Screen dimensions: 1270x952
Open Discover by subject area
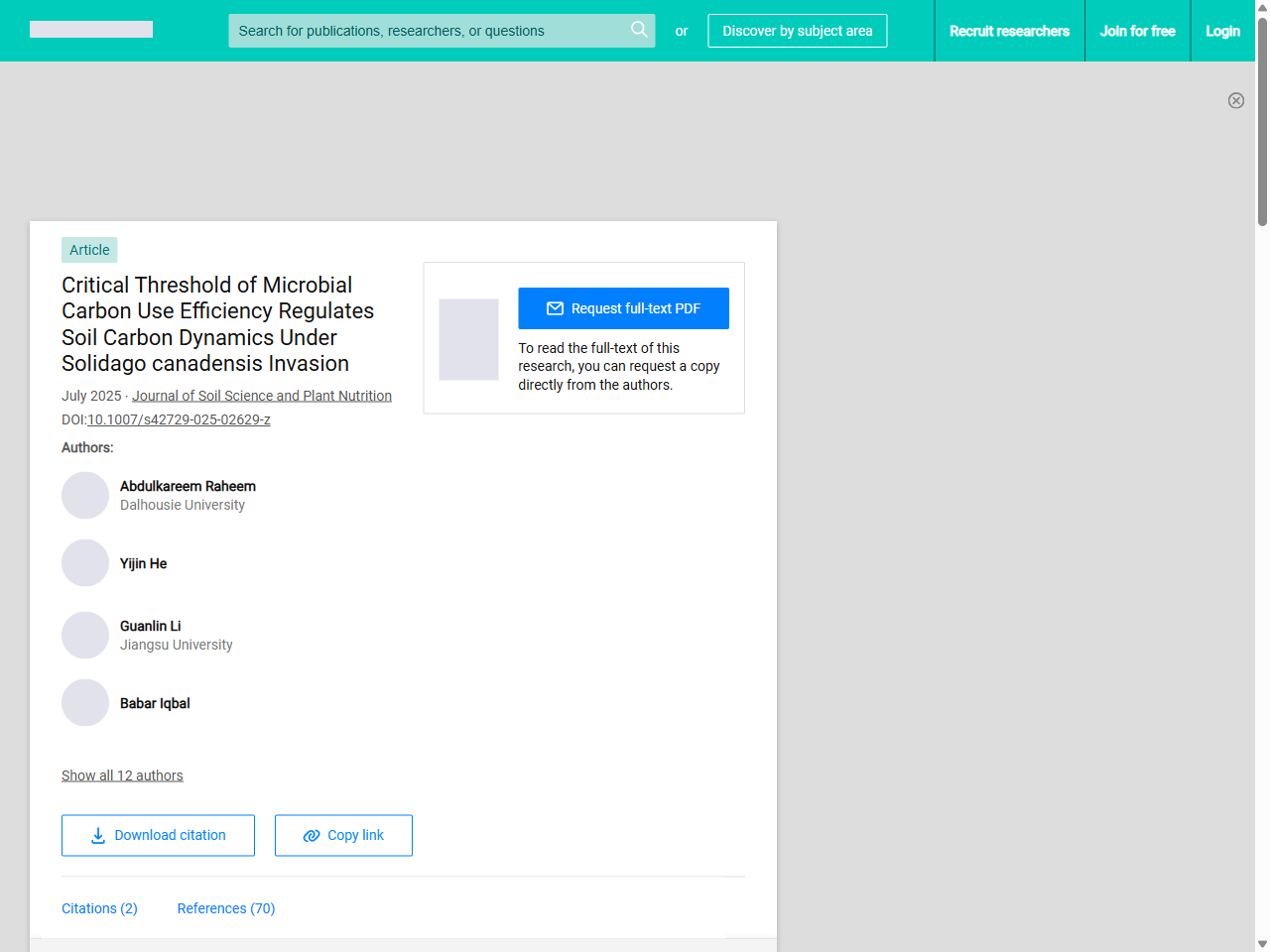798,31
